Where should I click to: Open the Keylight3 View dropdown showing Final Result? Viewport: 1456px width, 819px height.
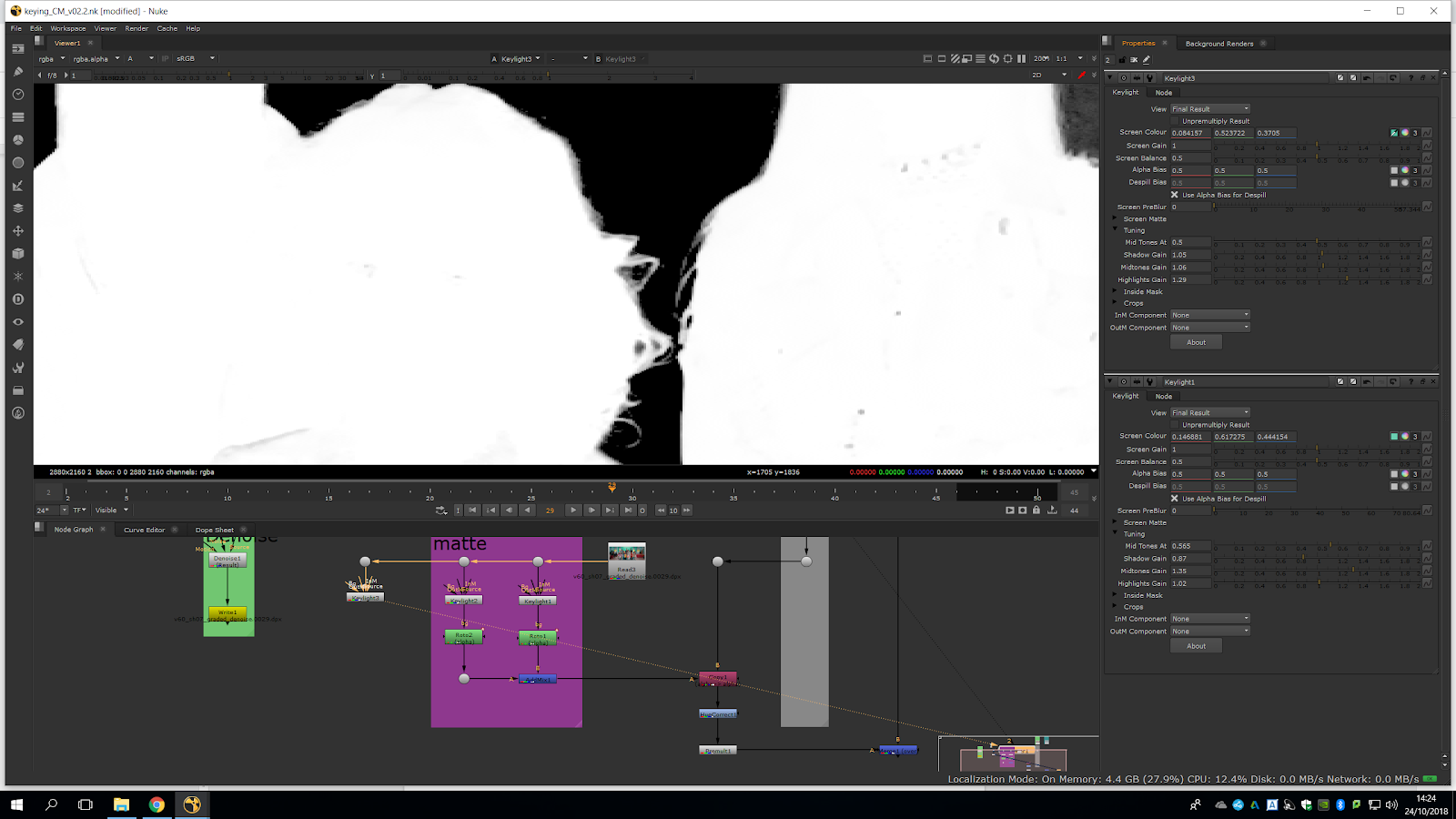1209,109
